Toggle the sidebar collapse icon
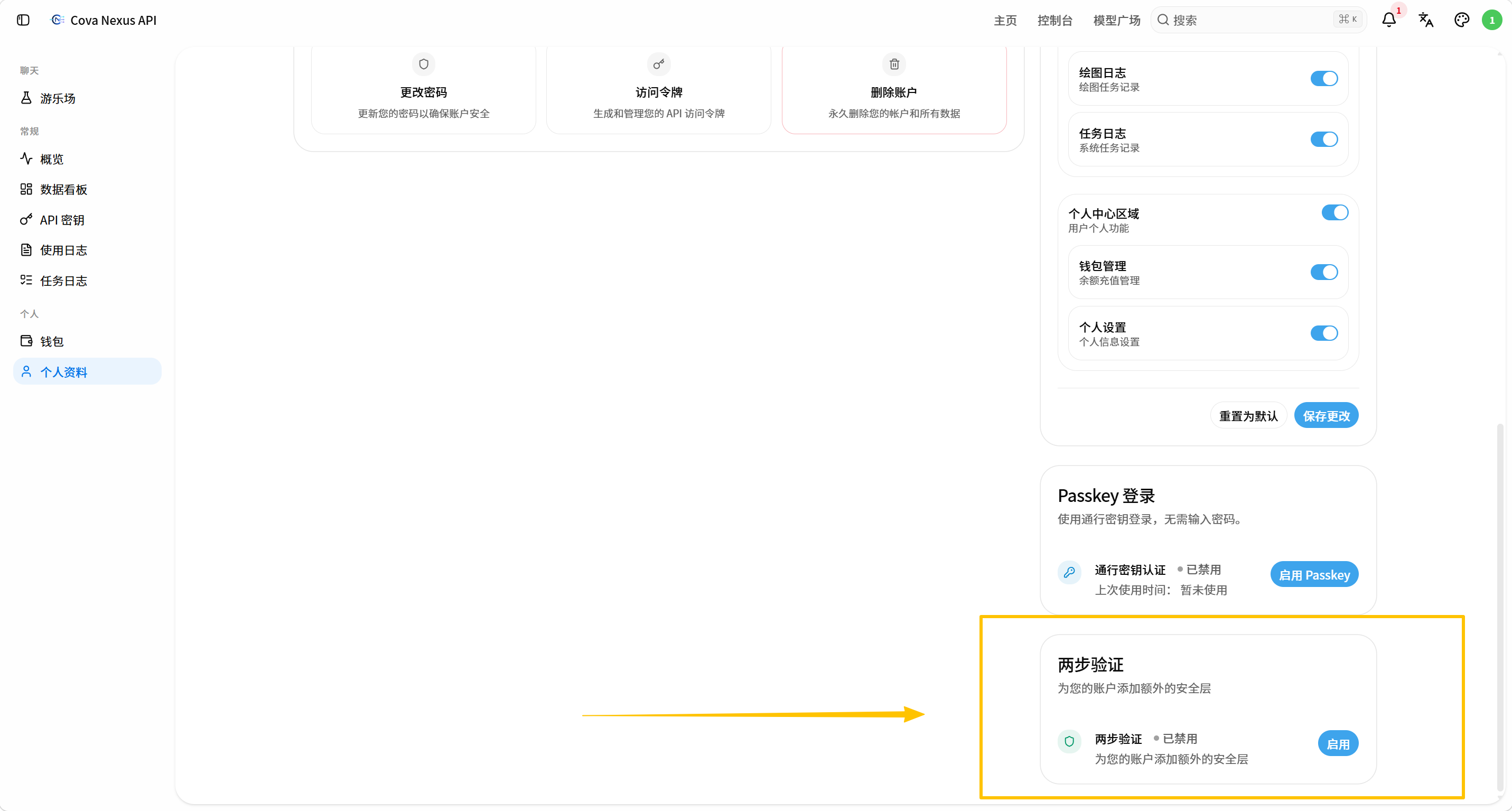 point(23,20)
